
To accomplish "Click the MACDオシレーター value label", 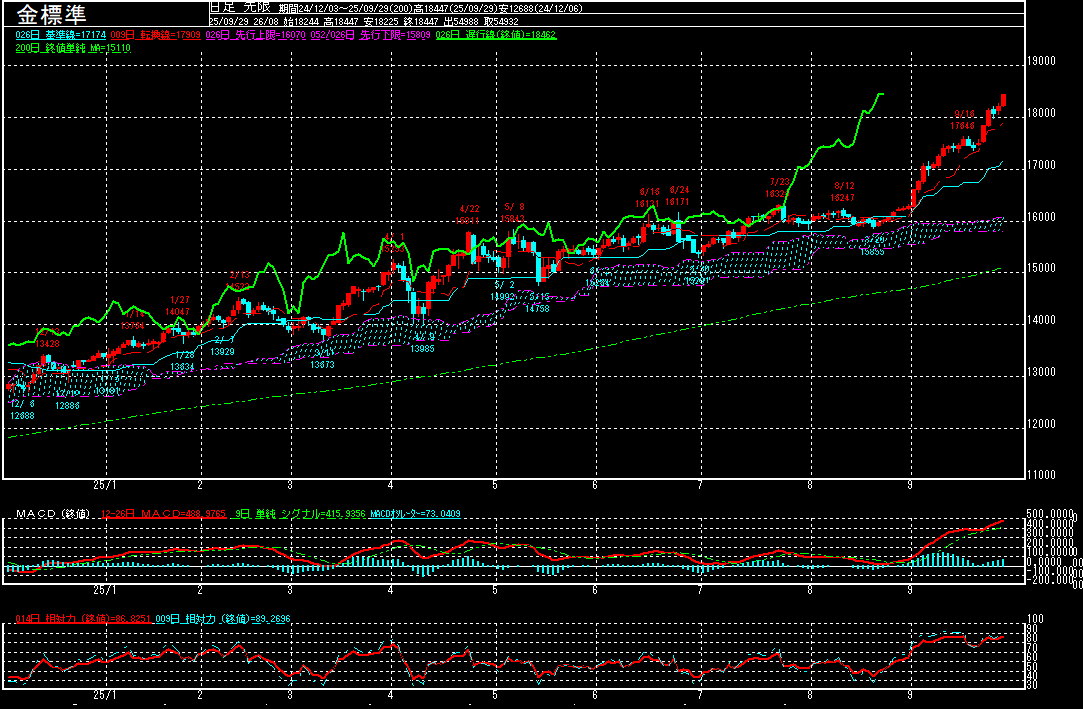I will tap(415, 514).
